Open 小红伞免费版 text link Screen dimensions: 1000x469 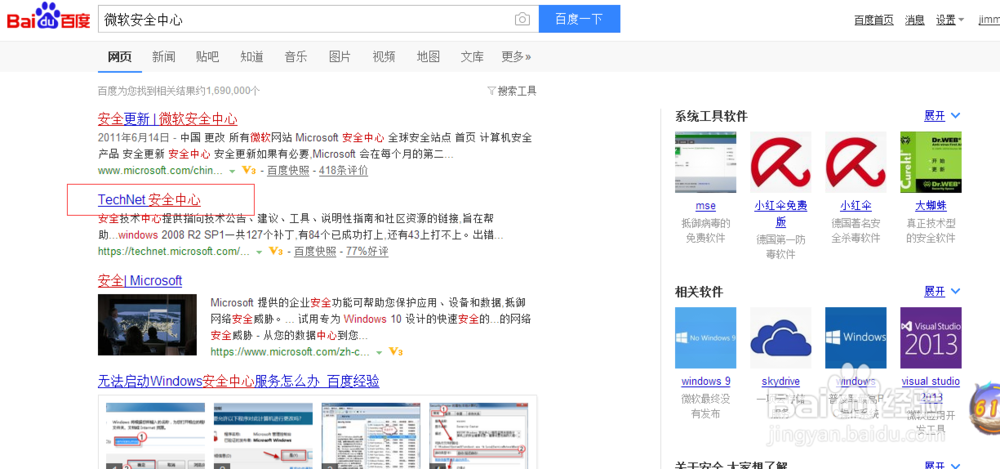(x=781, y=214)
